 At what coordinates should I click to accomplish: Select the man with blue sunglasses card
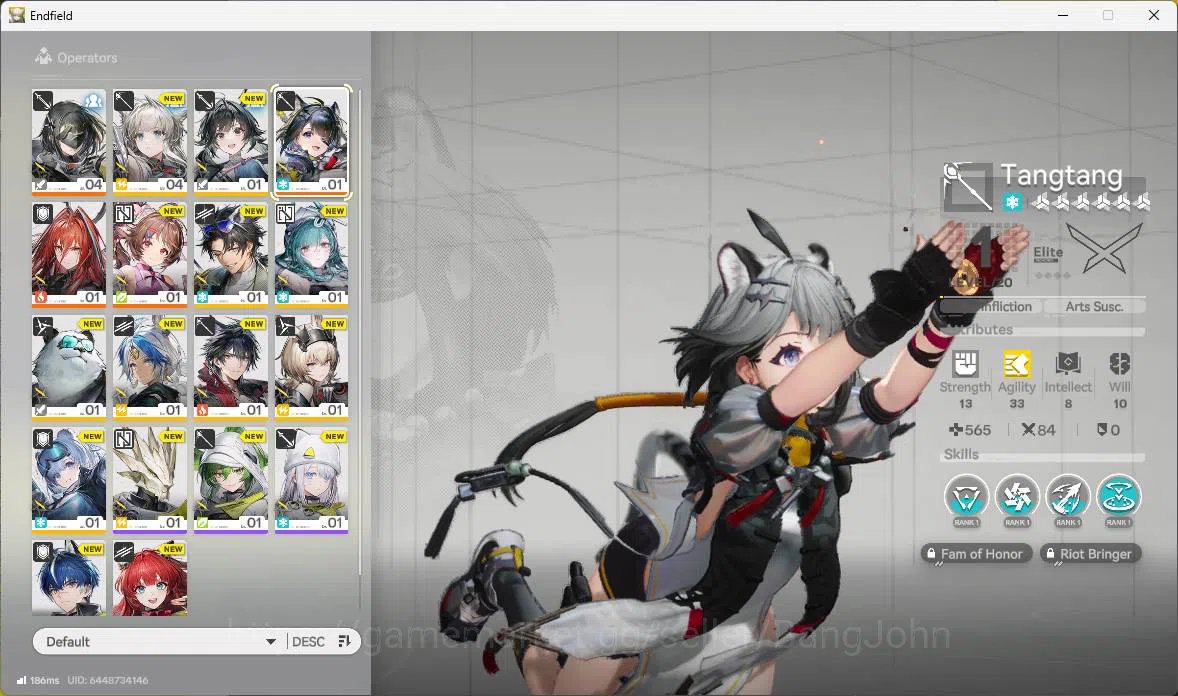click(231, 255)
